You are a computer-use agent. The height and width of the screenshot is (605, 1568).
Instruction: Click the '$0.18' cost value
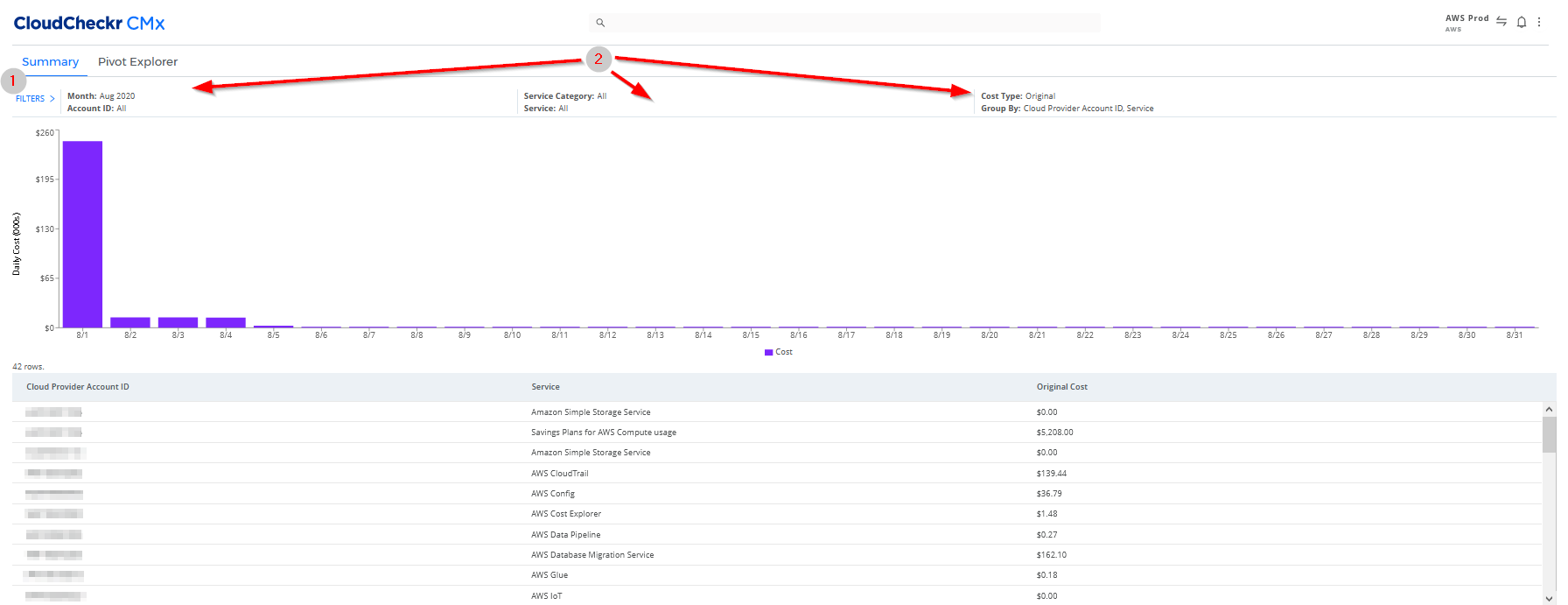tap(1047, 575)
